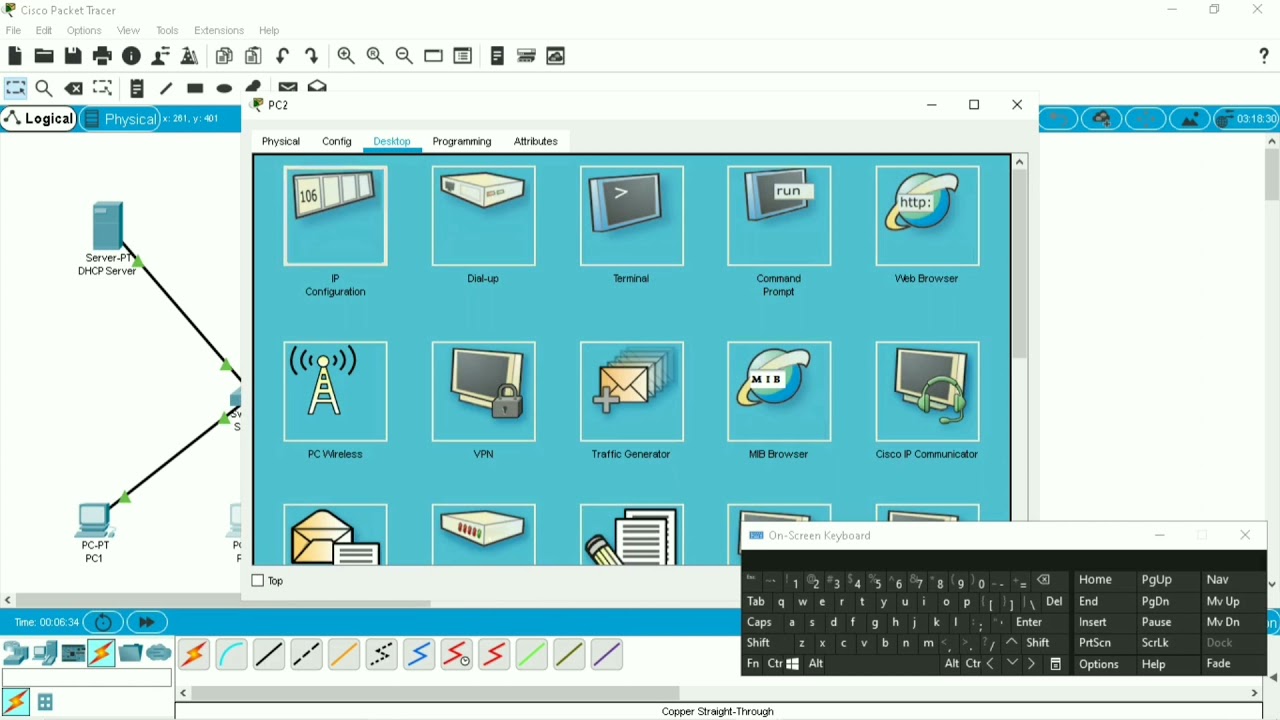Select the Inspect magnifier tool
Viewport: 1280px width, 720px height.
click(x=45, y=88)
